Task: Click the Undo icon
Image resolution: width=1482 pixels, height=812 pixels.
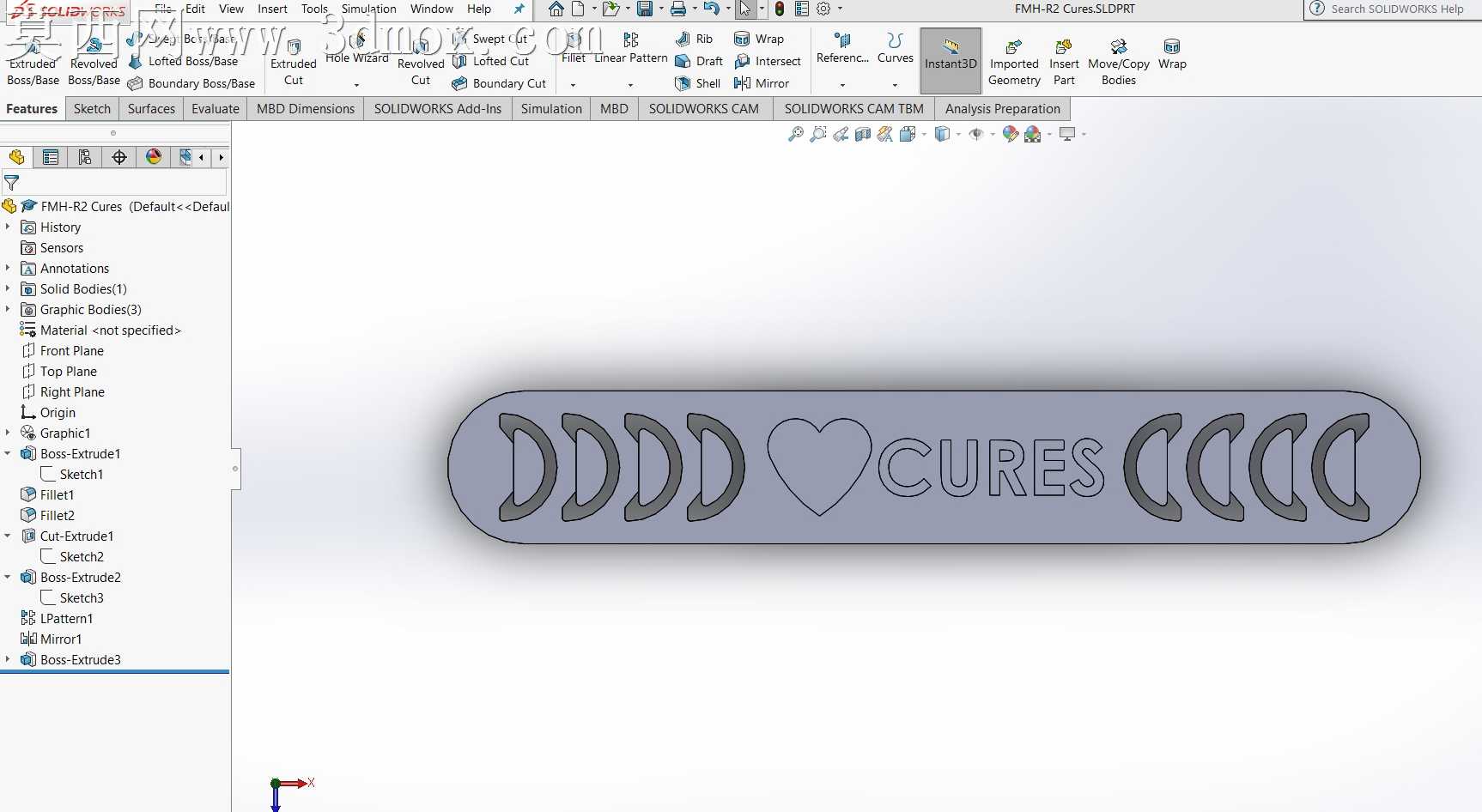Action: click(x=711, y=9)
